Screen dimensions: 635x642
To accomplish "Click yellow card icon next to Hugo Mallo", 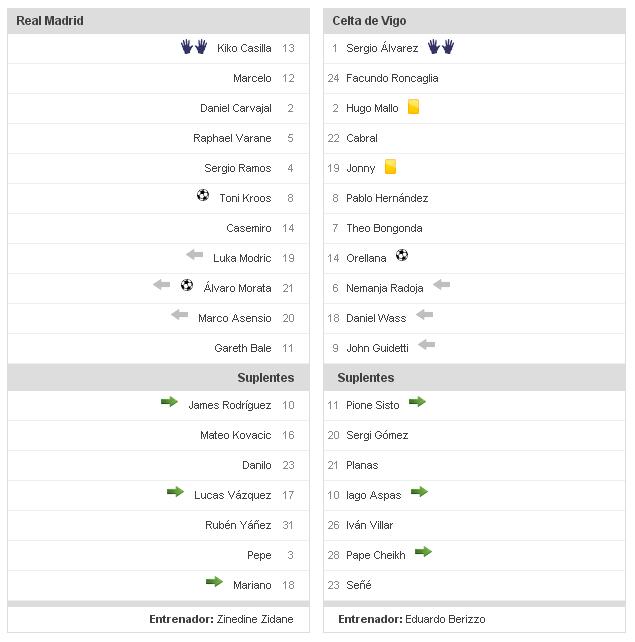I will pyautogui.click(x=413, y=107).
